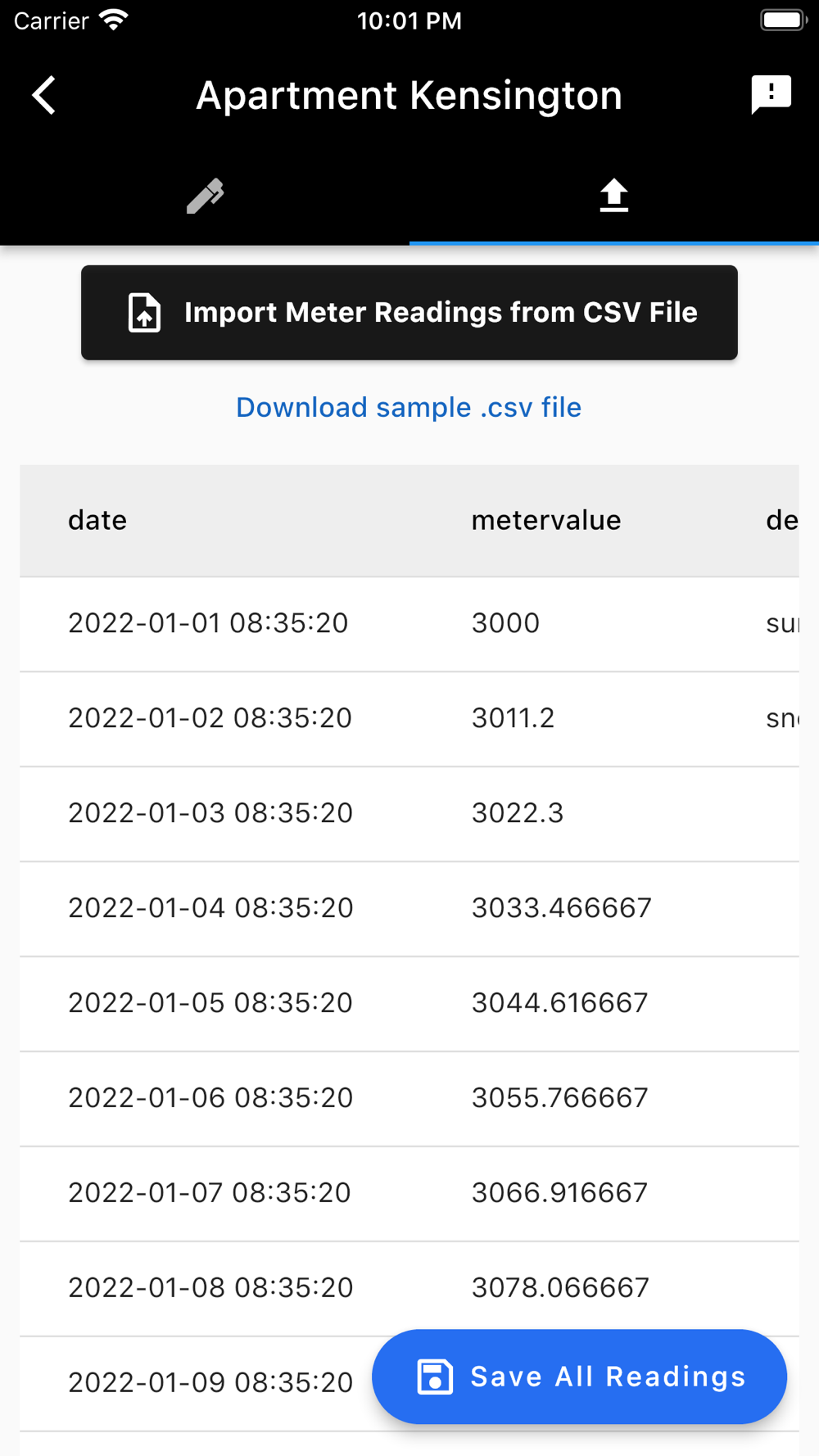This screenshot has width=819, height=1456.
Task: Tap meter value 3066.916667
Action: point(560,1193)
